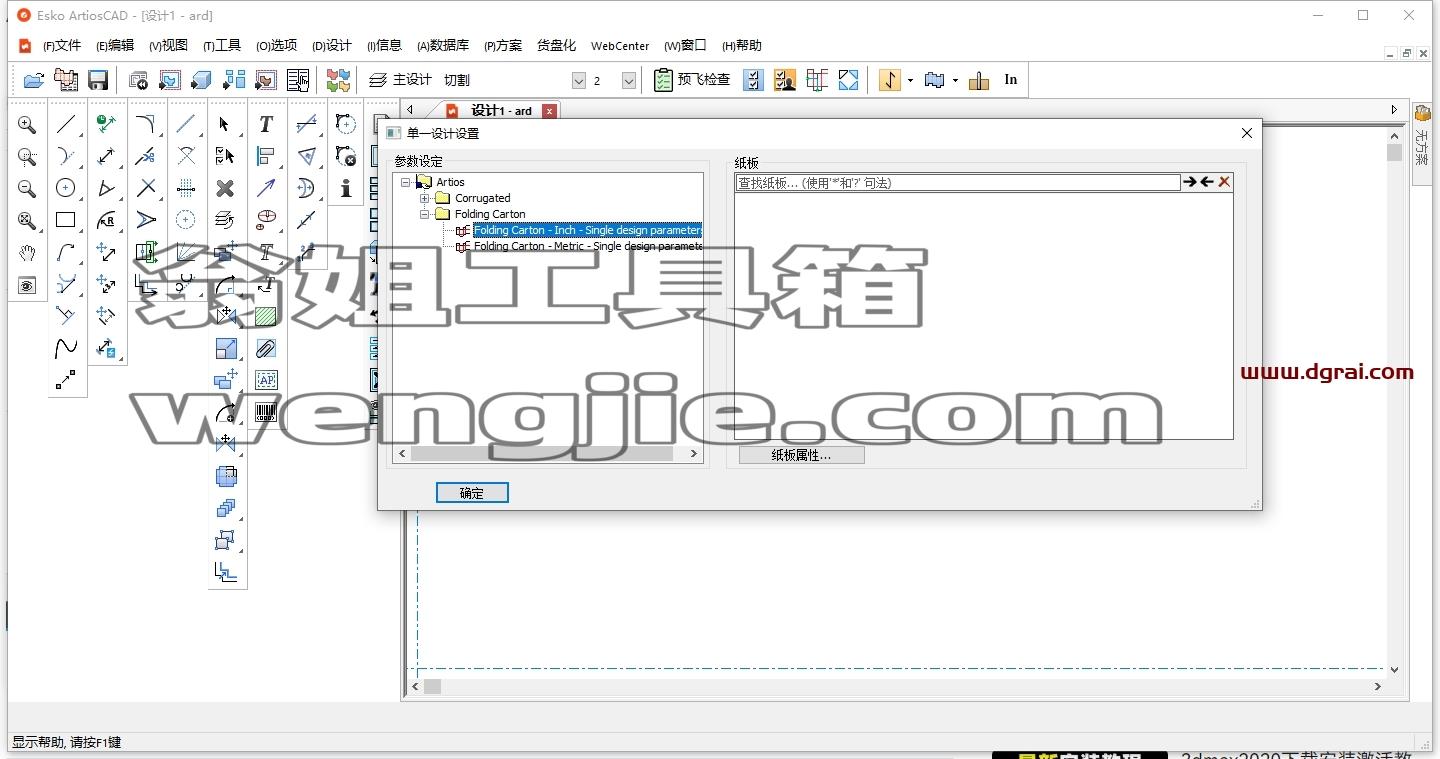The image size is (1440, 759).
Task: Choose the hatch fill tool
Action: pos(266,316)
